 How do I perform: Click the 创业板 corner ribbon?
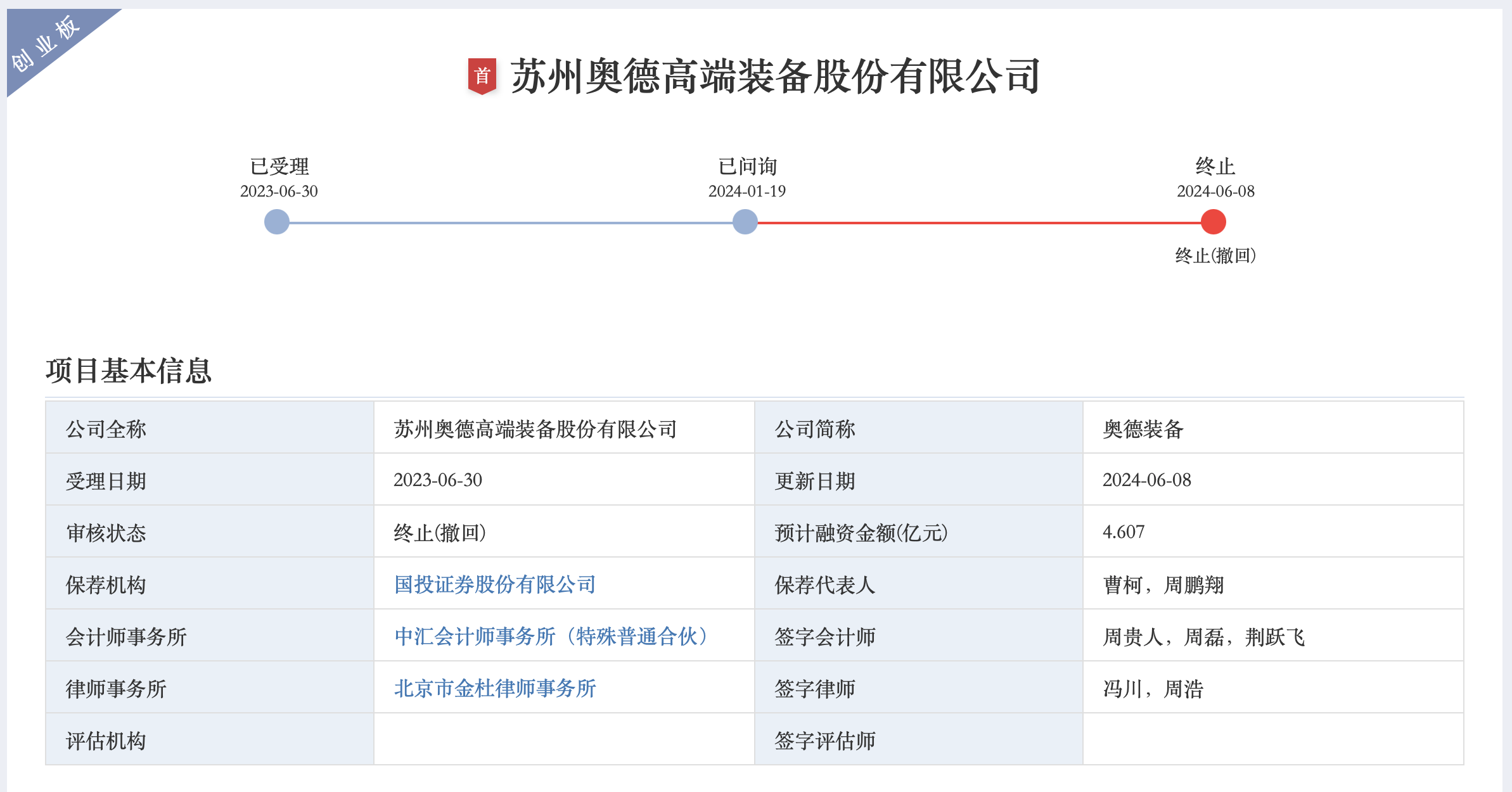point(48,44)
